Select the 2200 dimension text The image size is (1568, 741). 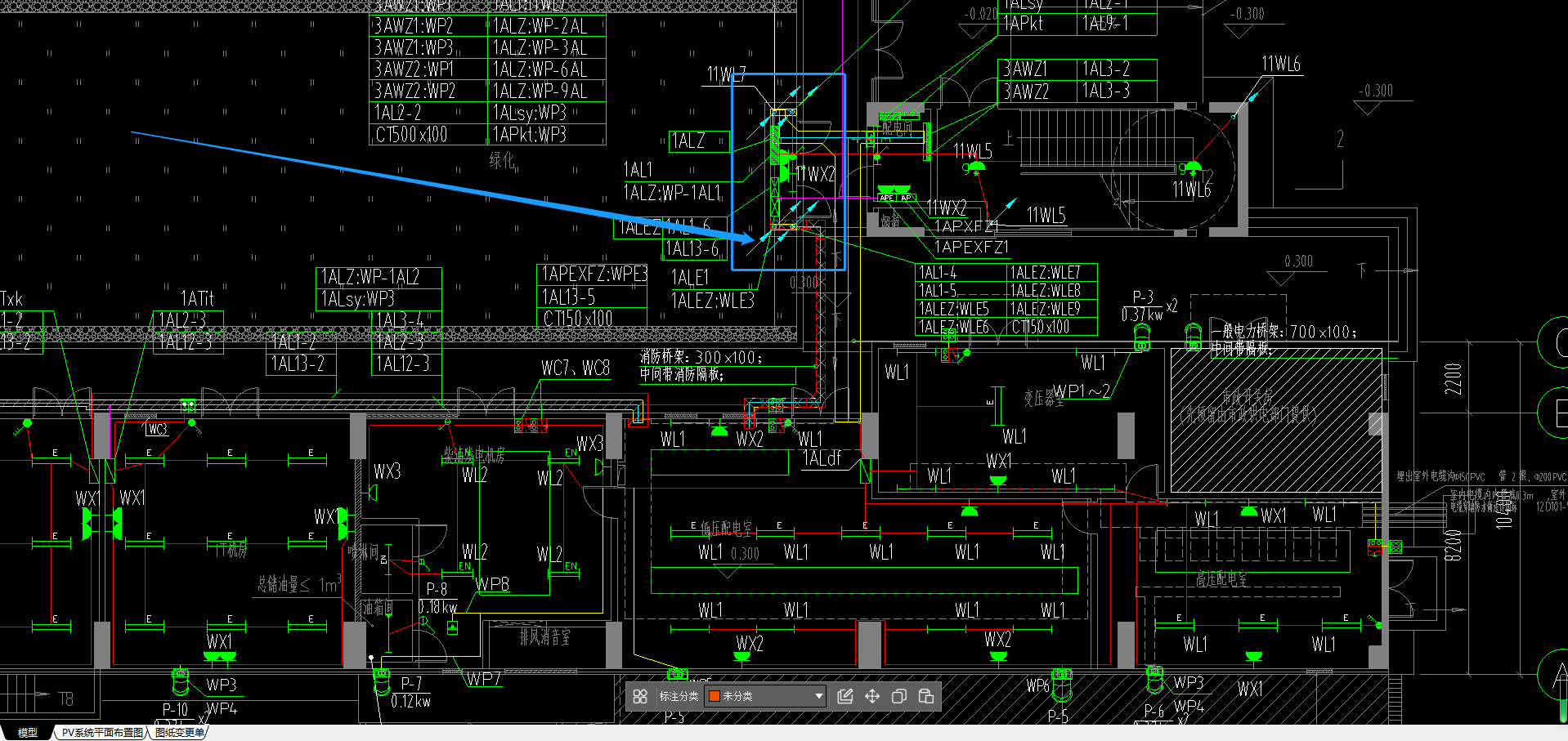pos(1453,379)
